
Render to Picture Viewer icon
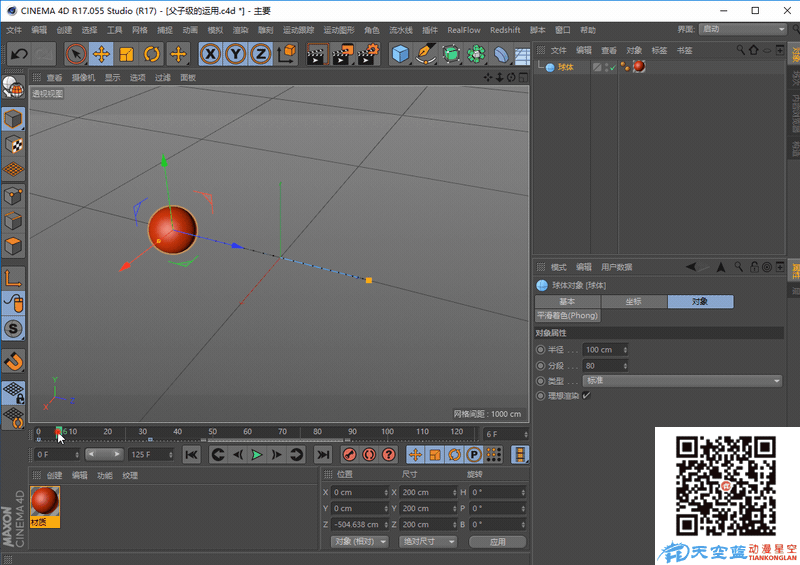[x=342, y=54]
